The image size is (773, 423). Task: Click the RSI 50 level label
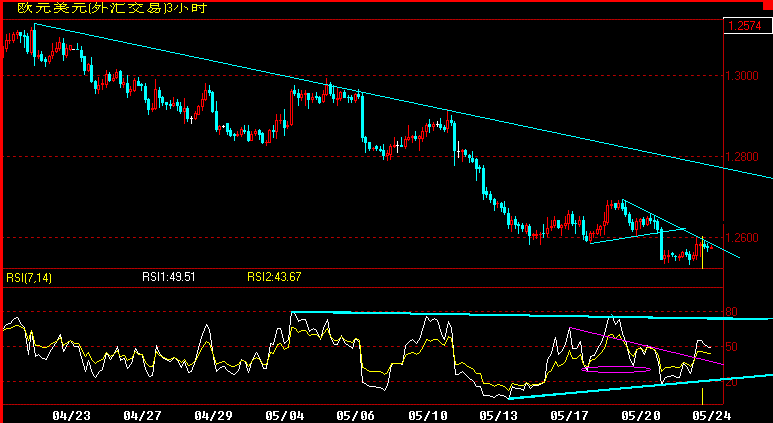[x=732, y=347]
